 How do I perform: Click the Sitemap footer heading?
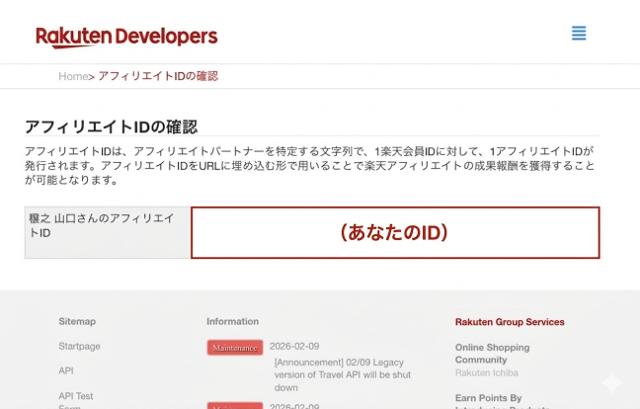[77, 321]
